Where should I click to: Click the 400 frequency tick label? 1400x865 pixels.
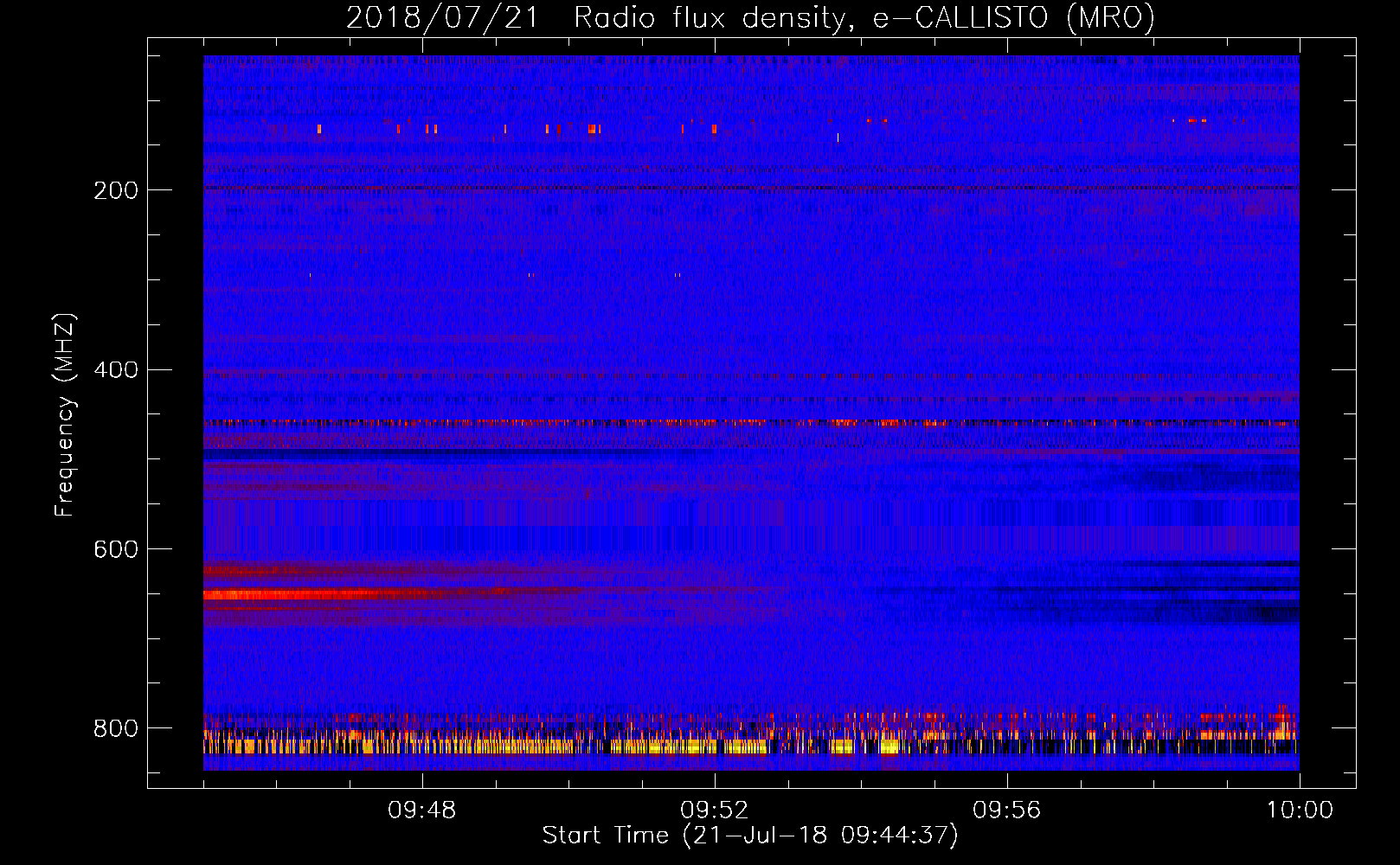[116, 370]
